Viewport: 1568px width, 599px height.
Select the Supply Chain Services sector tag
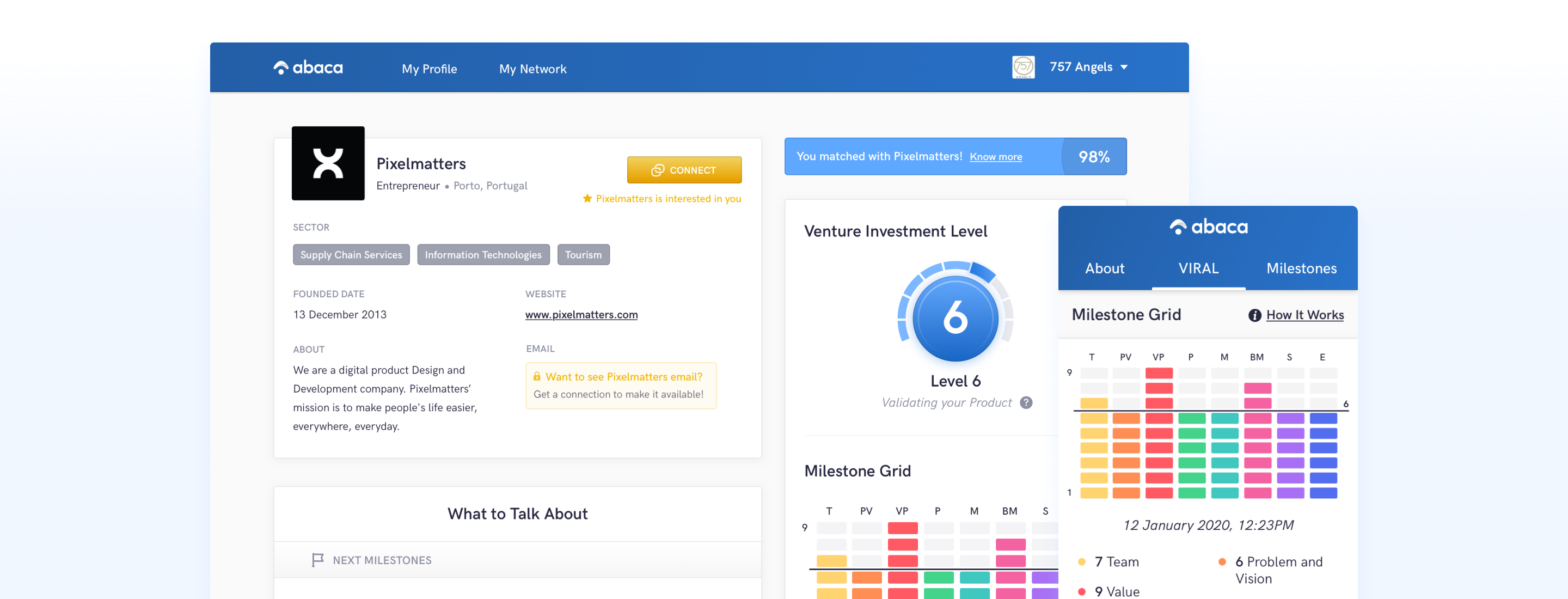(351, 255)
